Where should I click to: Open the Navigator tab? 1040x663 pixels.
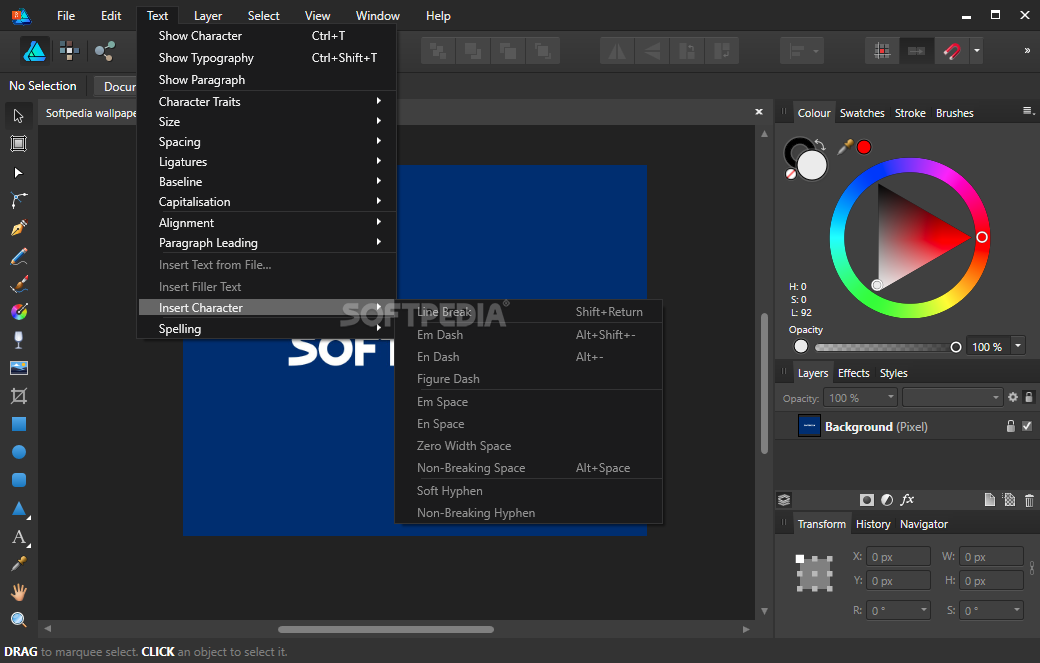tap(923, 524)
